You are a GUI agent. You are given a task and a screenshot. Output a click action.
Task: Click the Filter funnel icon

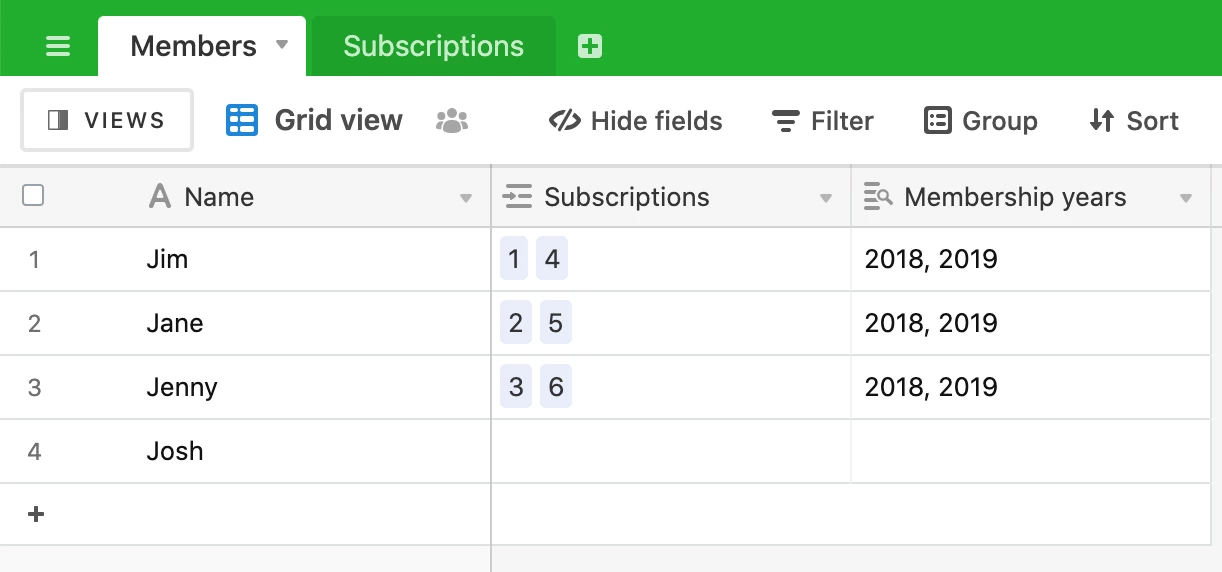coord(786,121)
